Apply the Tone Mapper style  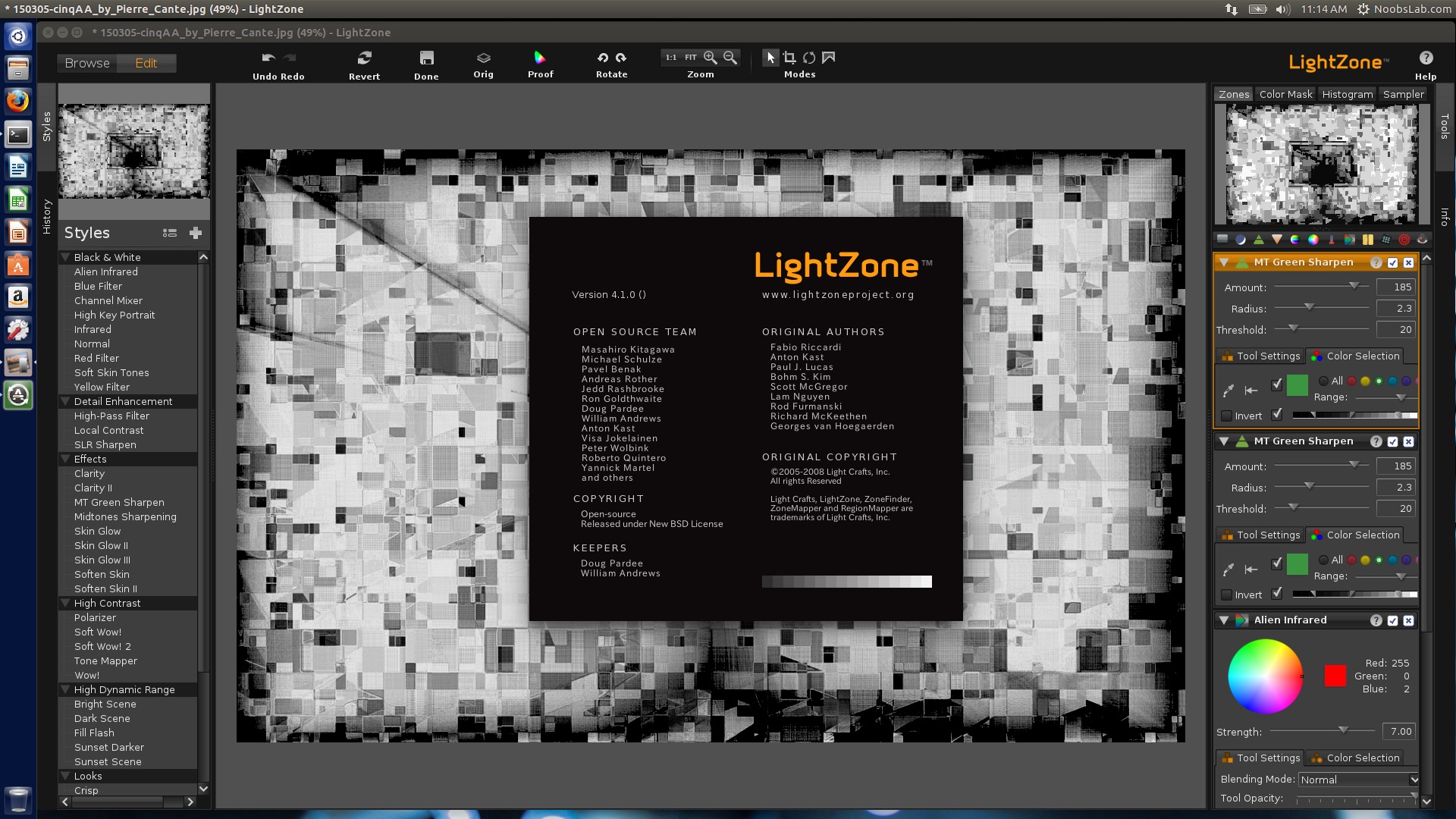105,661
